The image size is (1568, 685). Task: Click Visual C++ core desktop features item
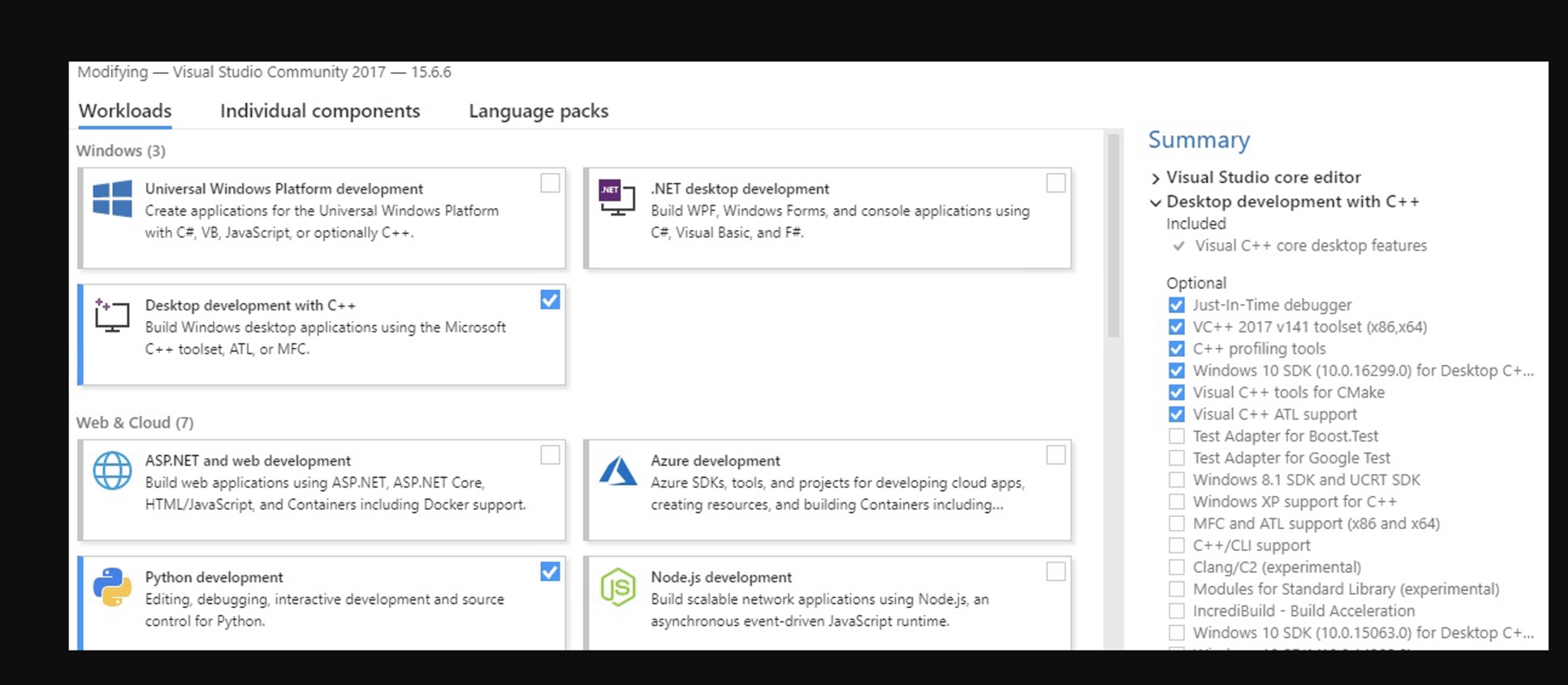[1310, 246]
